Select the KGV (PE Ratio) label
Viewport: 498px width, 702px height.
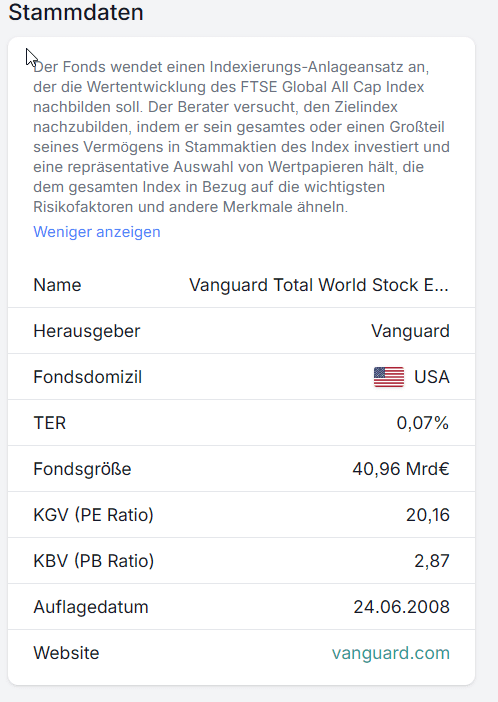[x=94, y=515]
